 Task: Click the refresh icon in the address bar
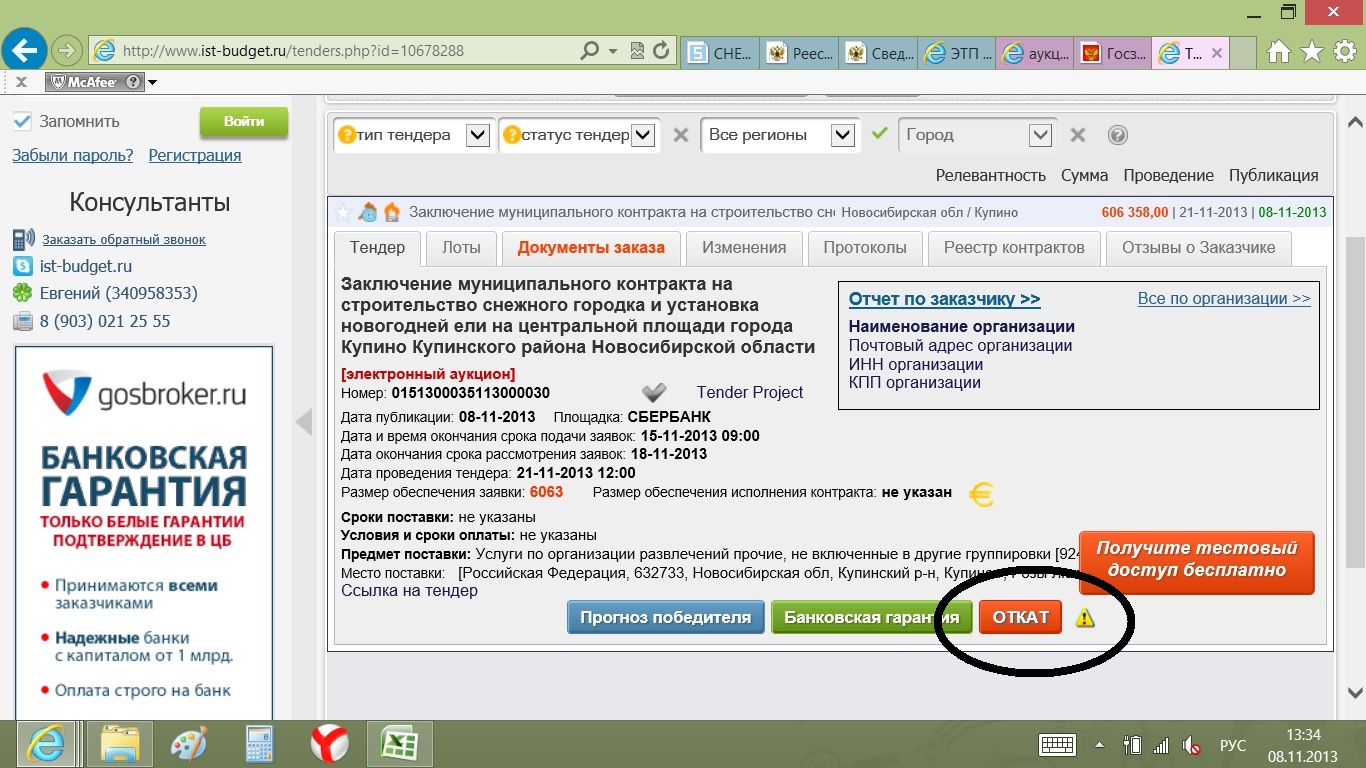coord(661,50)
